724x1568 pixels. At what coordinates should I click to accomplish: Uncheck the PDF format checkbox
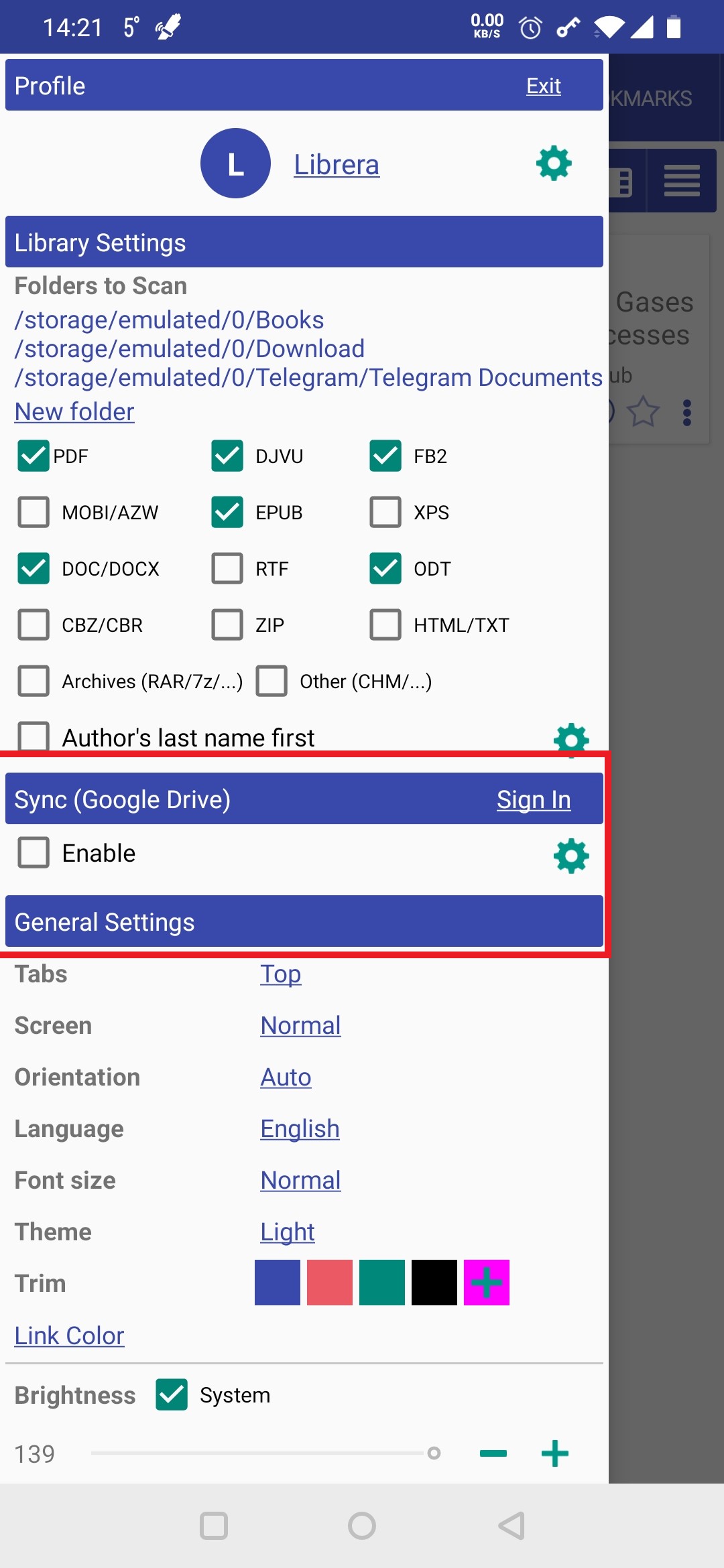[34, 456]
